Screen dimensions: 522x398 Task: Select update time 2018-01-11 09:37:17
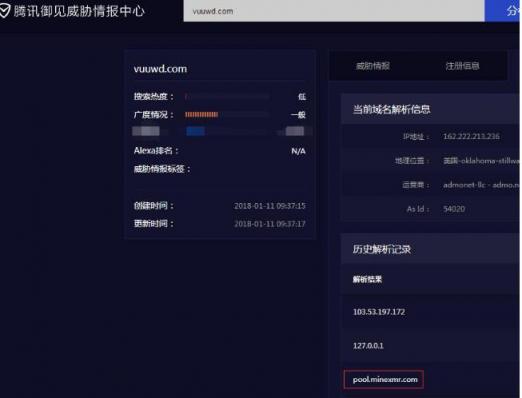pos(270,224)
